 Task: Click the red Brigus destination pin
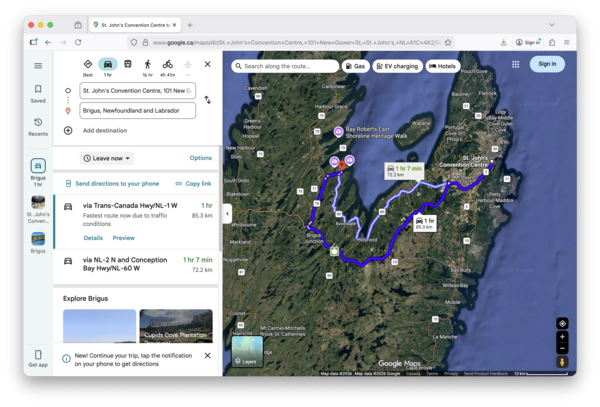pos(342,165)
